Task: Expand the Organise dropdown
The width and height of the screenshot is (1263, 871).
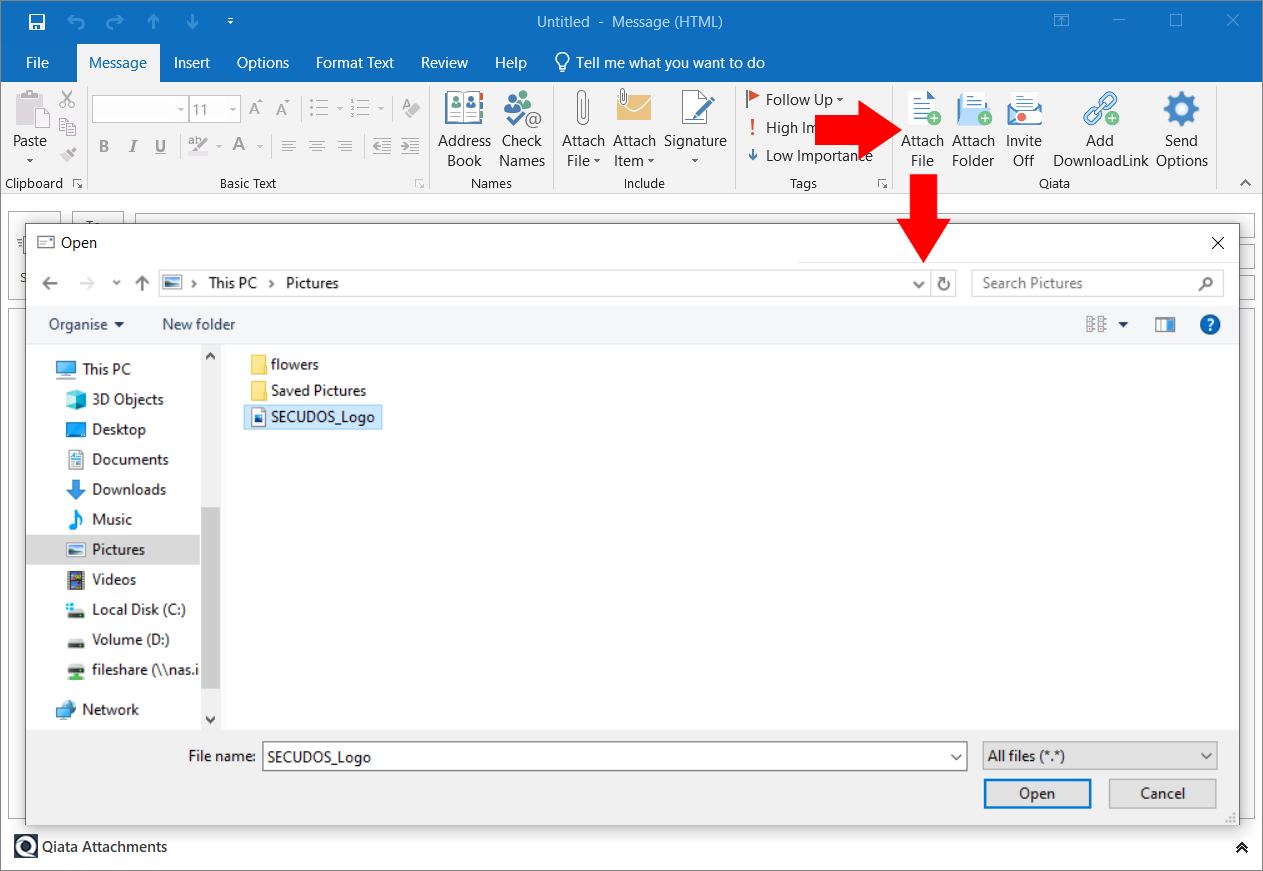Action: point(86,324)
